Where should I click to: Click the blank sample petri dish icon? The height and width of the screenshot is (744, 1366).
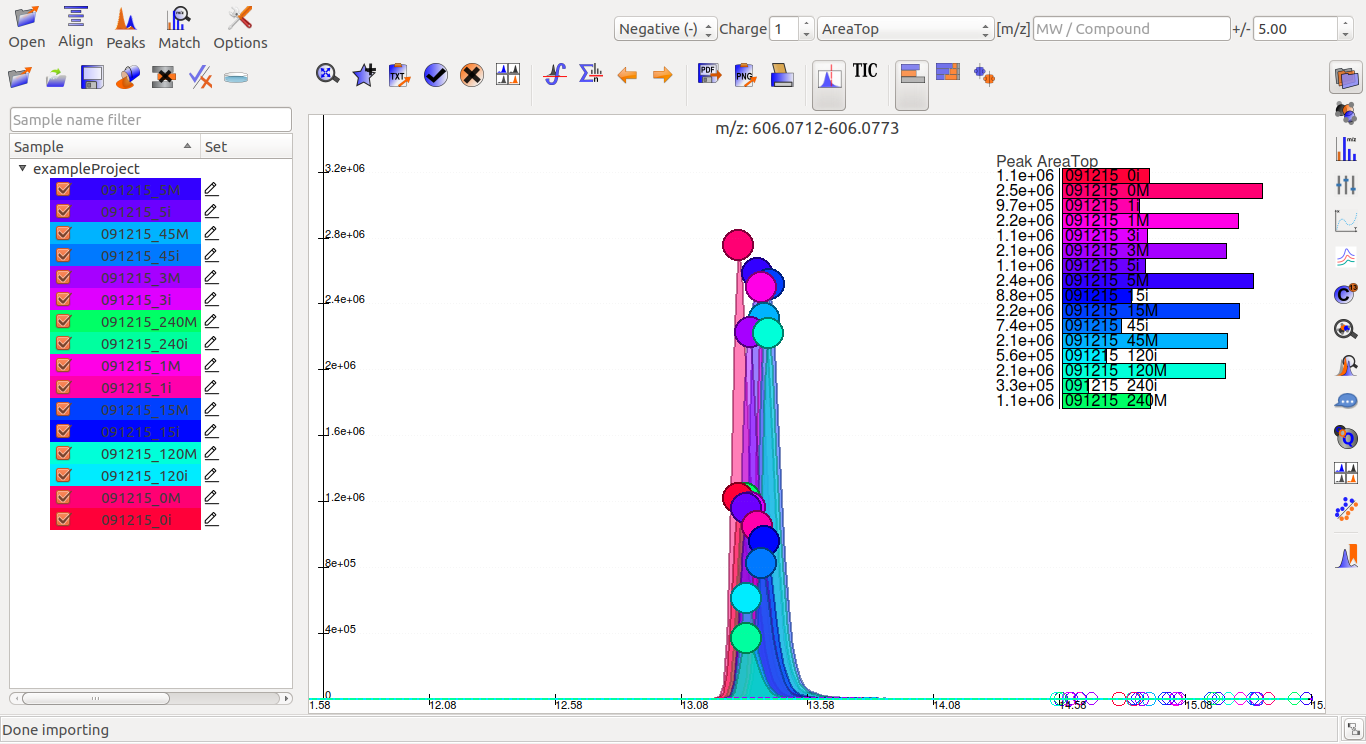pos(236,76)
